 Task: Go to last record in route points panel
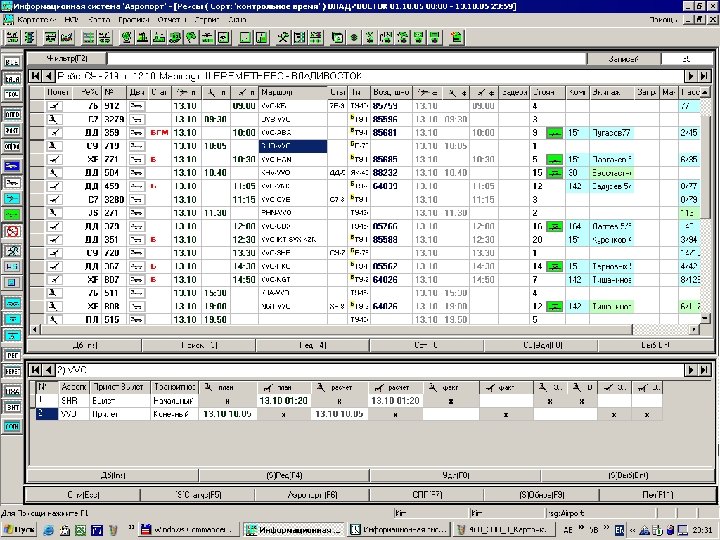click(x=704, y=370)
